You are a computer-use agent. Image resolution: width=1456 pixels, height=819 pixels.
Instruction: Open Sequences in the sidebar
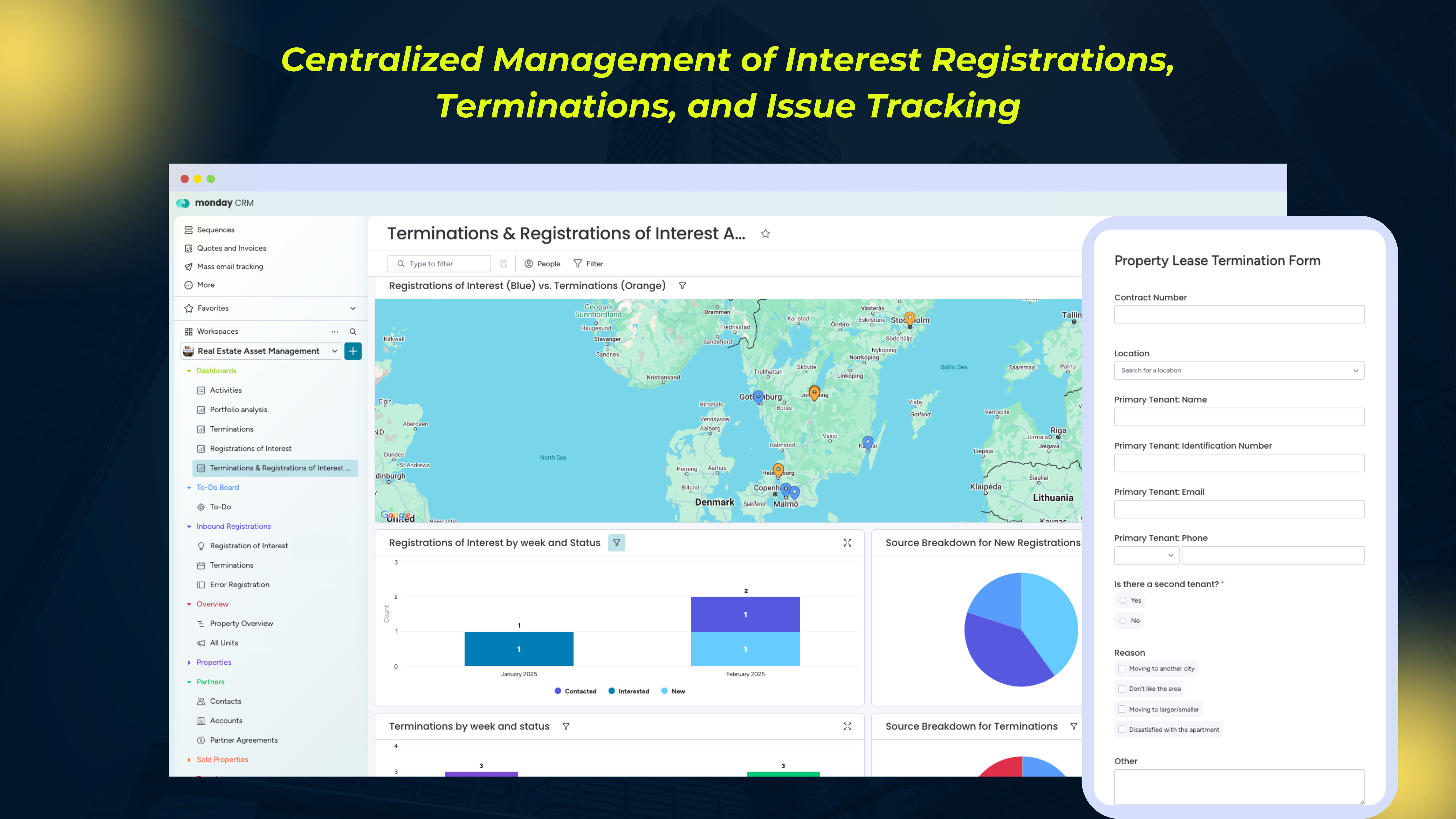215,230
